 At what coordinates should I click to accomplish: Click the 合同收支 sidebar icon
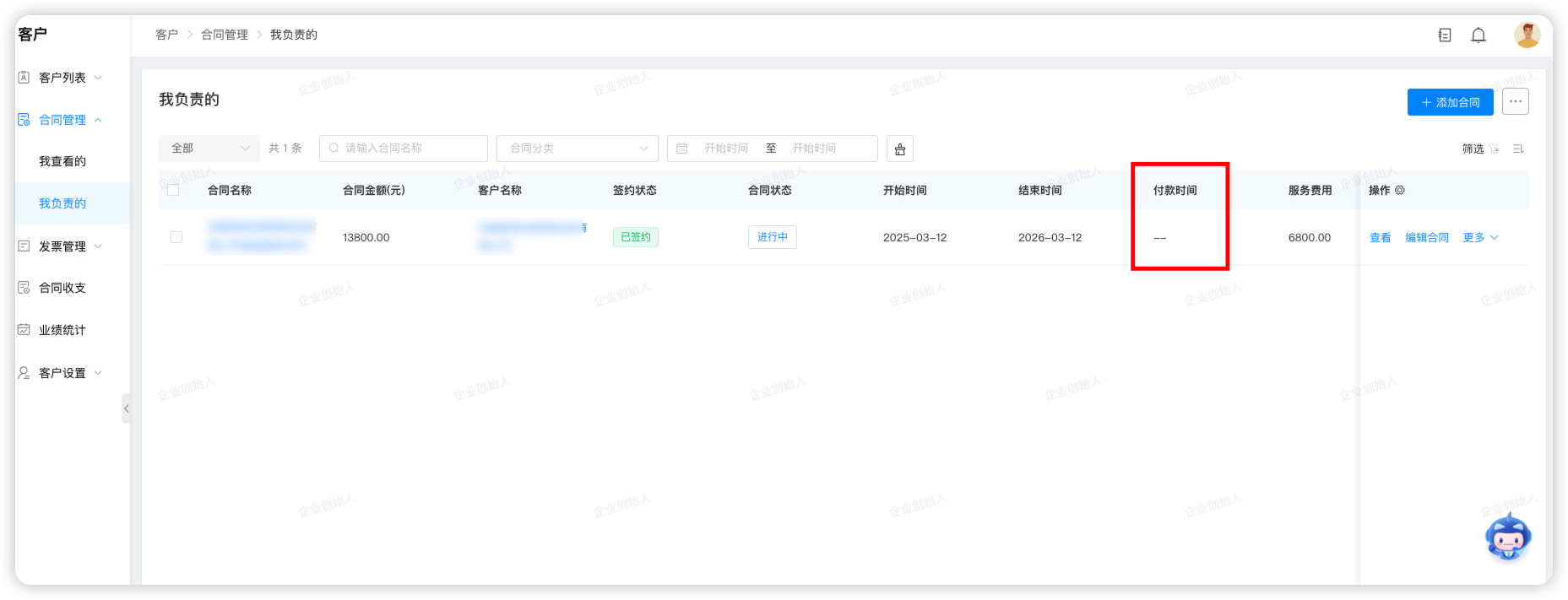24,288
